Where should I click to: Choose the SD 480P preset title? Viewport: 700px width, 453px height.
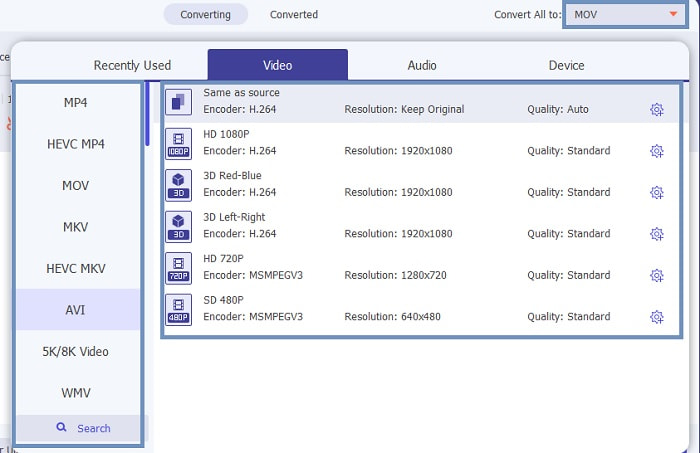223,300
